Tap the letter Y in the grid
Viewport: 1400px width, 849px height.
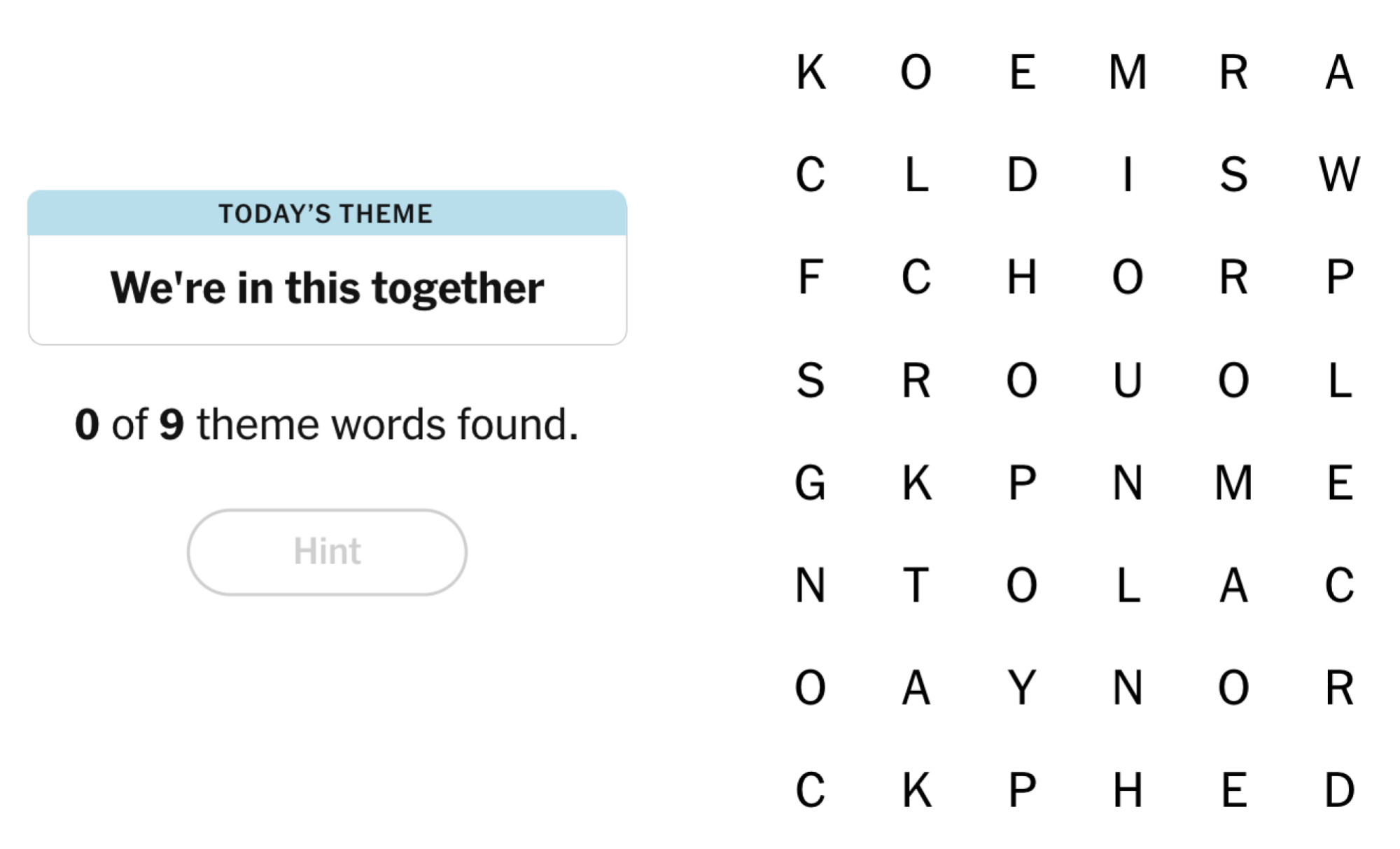[x=1021, y=687]
